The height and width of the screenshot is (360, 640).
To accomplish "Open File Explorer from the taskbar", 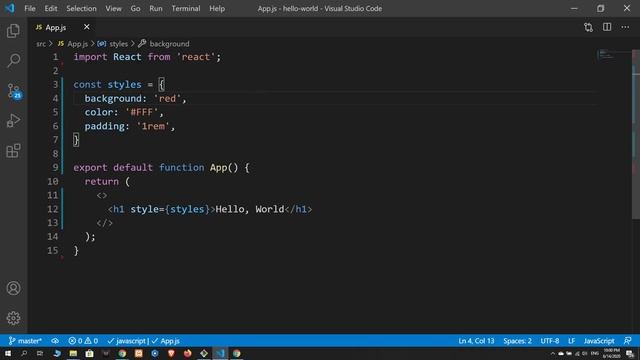I will 73,353.
